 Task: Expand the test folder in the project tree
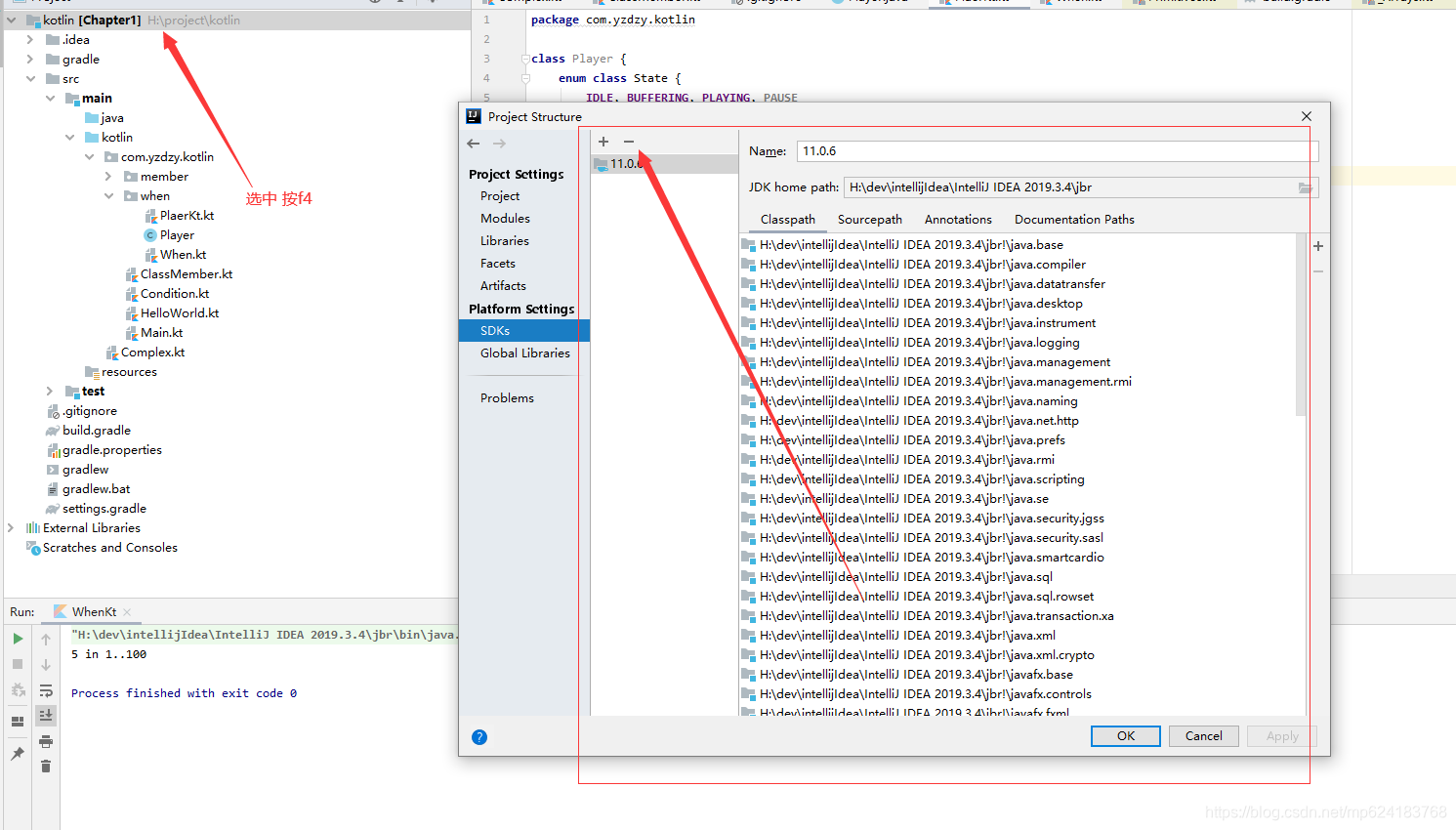pyautogui.click(x=49, y=391)
